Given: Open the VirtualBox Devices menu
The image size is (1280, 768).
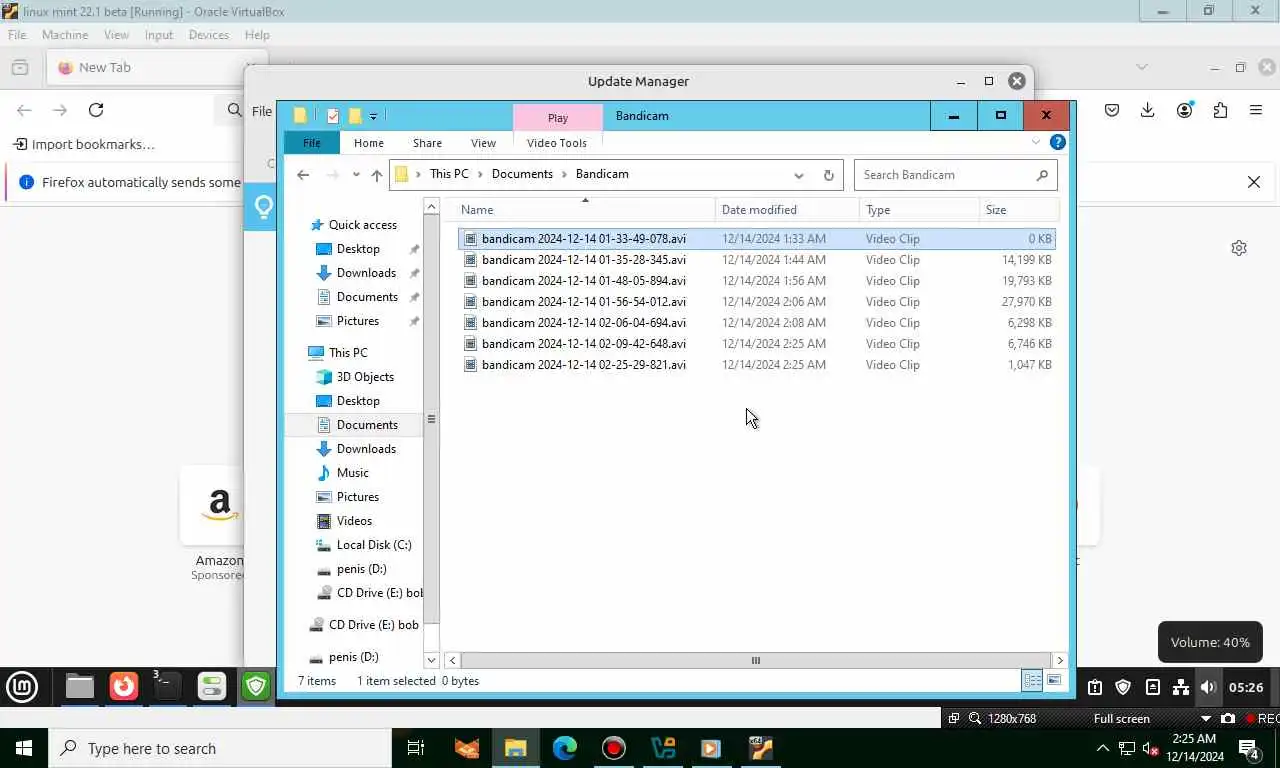Looking at the screenshot, I should pyautogui.click(x=208, y=35).
